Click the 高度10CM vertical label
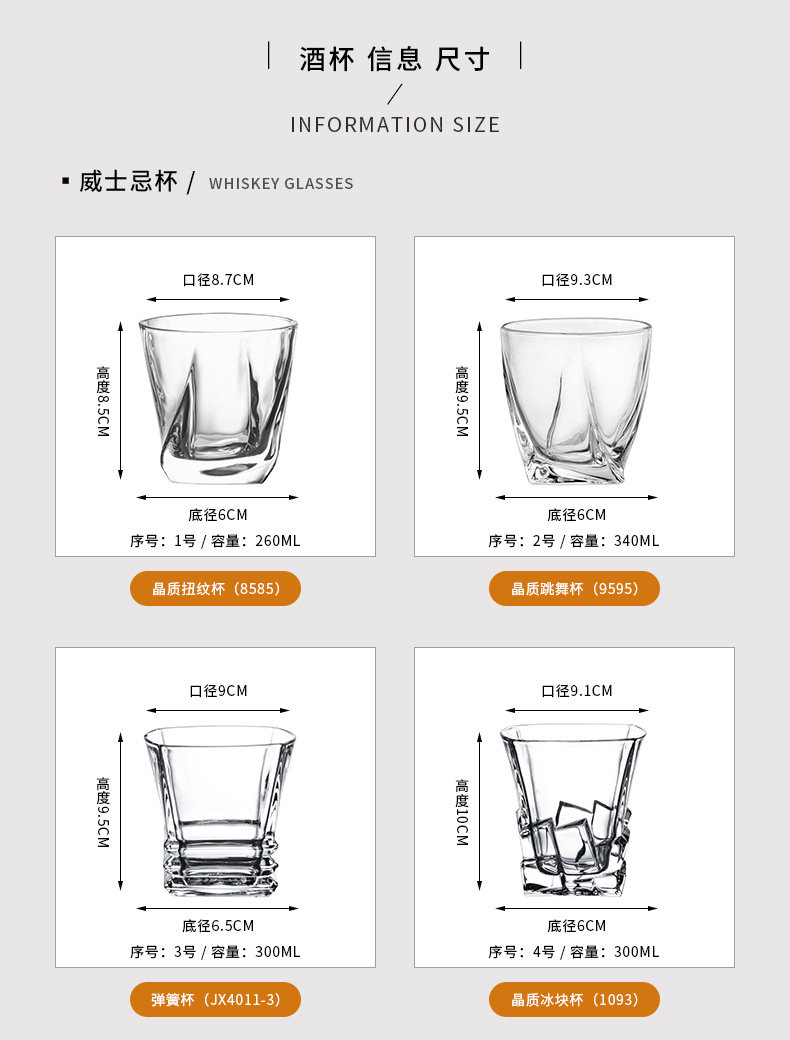790x1040 pixels. (462, 812)
